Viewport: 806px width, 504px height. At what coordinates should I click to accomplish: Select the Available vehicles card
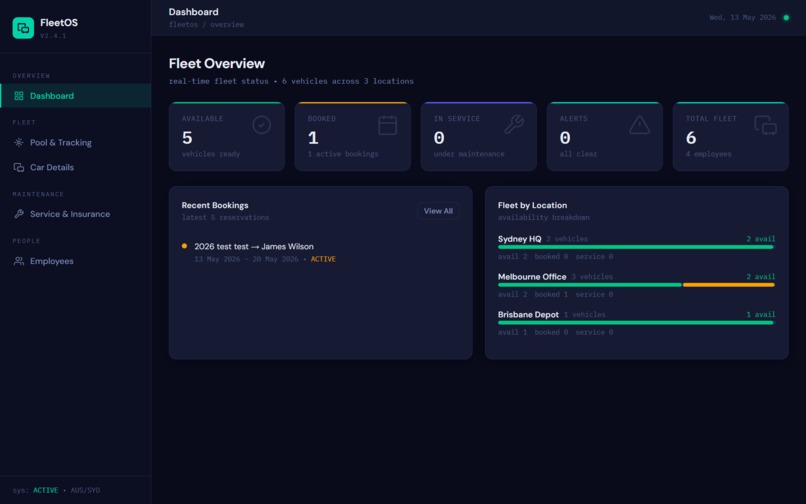click(227, 136)
